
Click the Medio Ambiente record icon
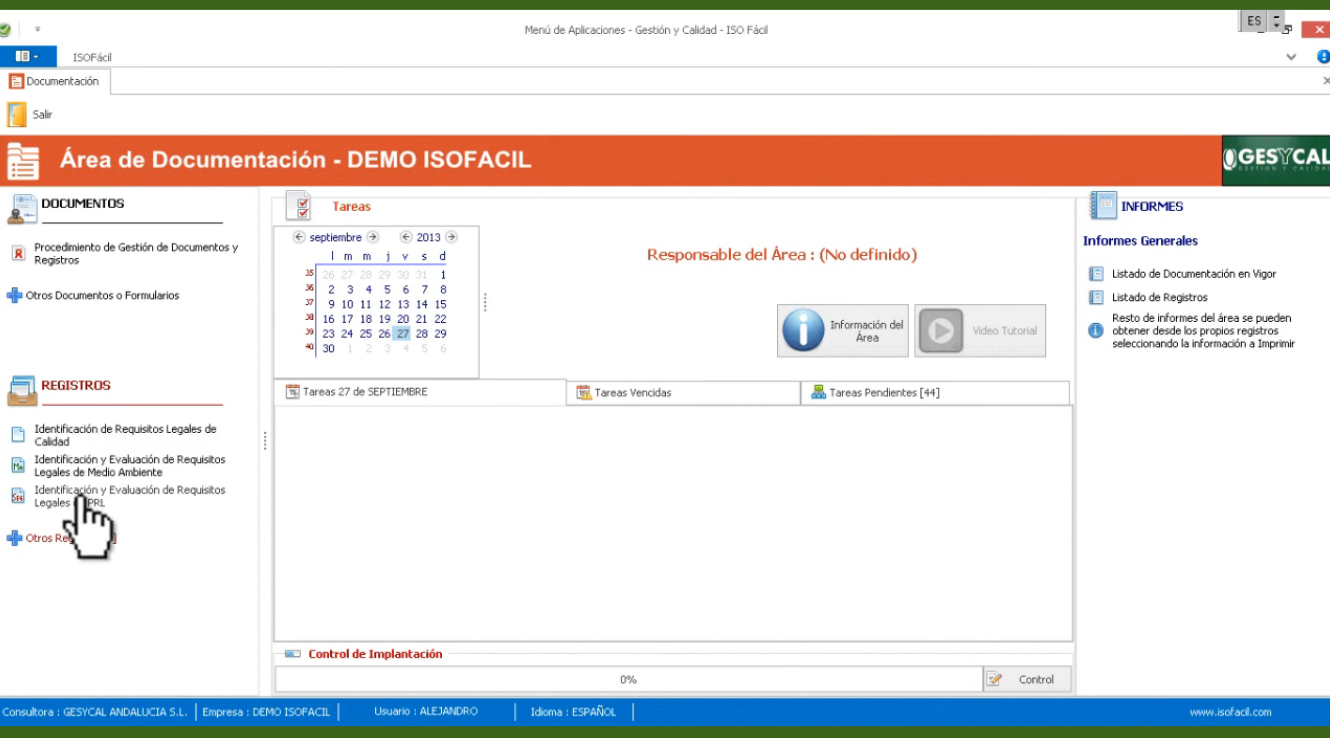(17, 465)
